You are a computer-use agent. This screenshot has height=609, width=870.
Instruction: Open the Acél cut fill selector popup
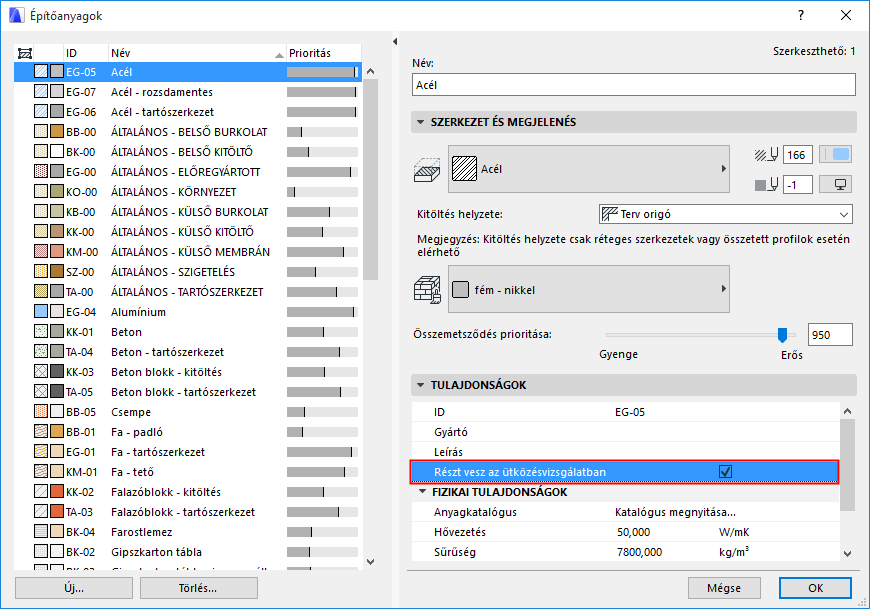coord(589,169)
